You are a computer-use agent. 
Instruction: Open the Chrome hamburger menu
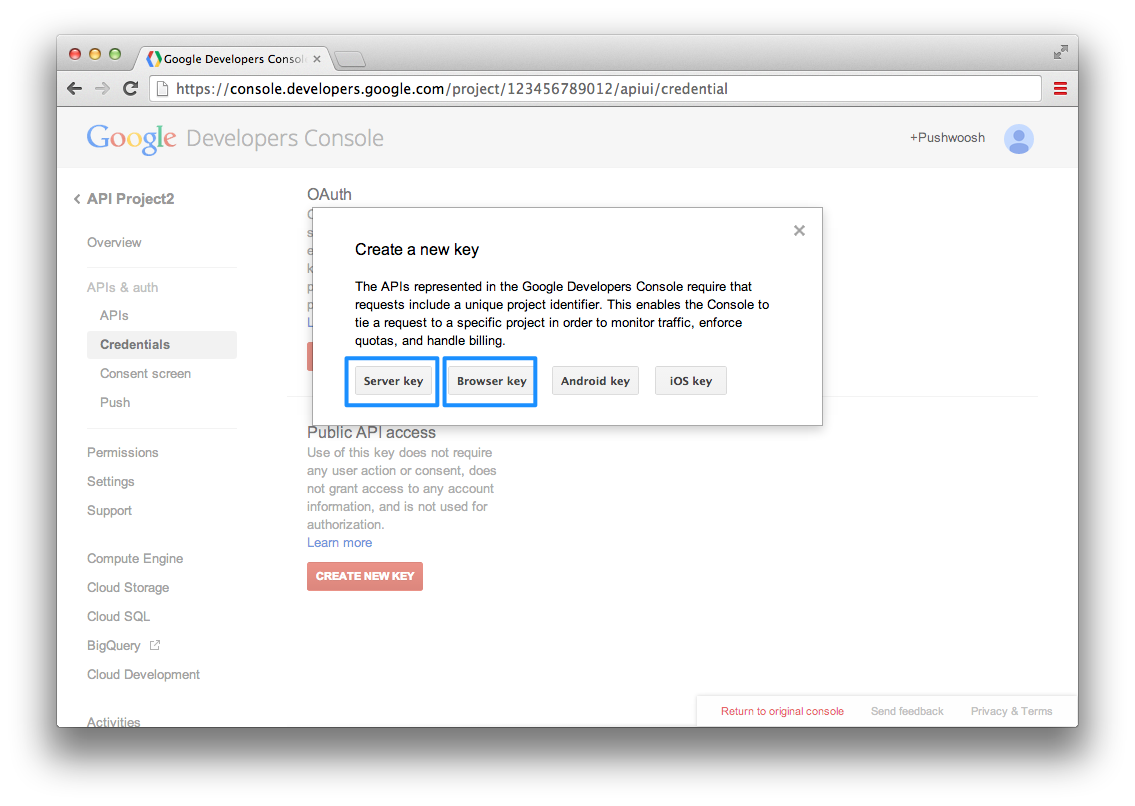(x=1060, y=88)
